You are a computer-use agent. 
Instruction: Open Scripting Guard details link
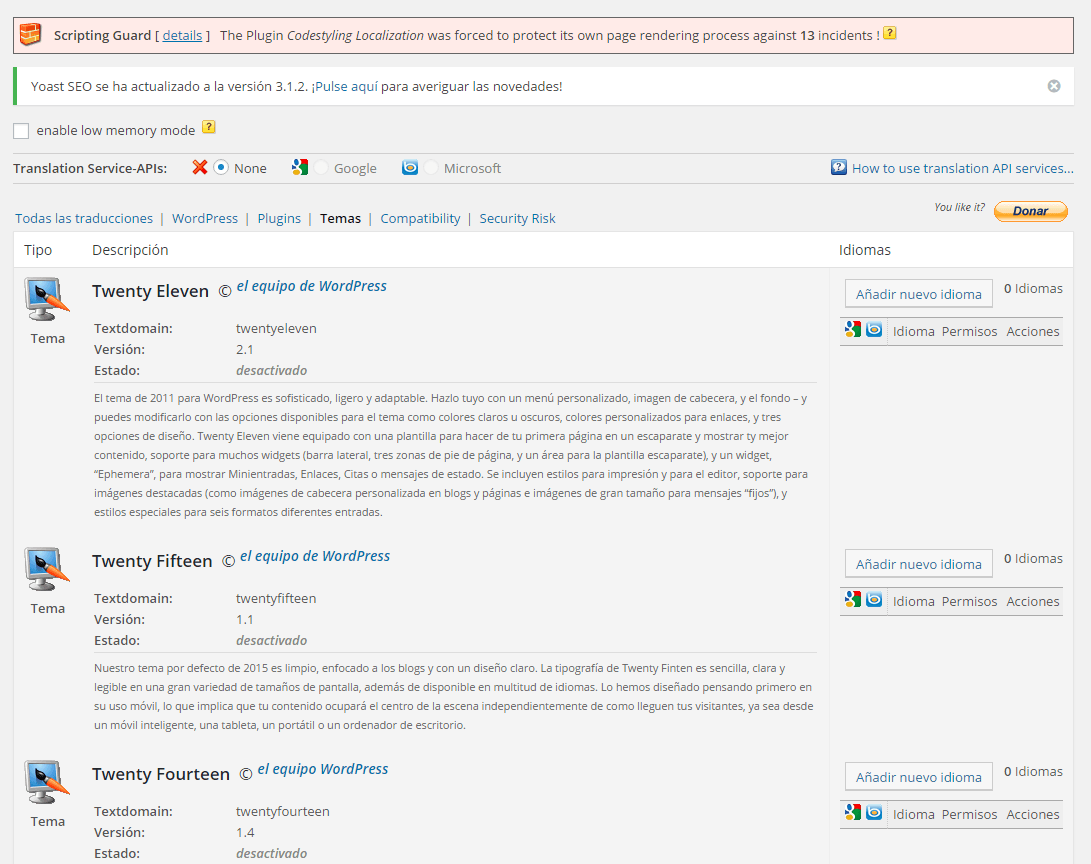pyautogui.click(x=182, y=35)
